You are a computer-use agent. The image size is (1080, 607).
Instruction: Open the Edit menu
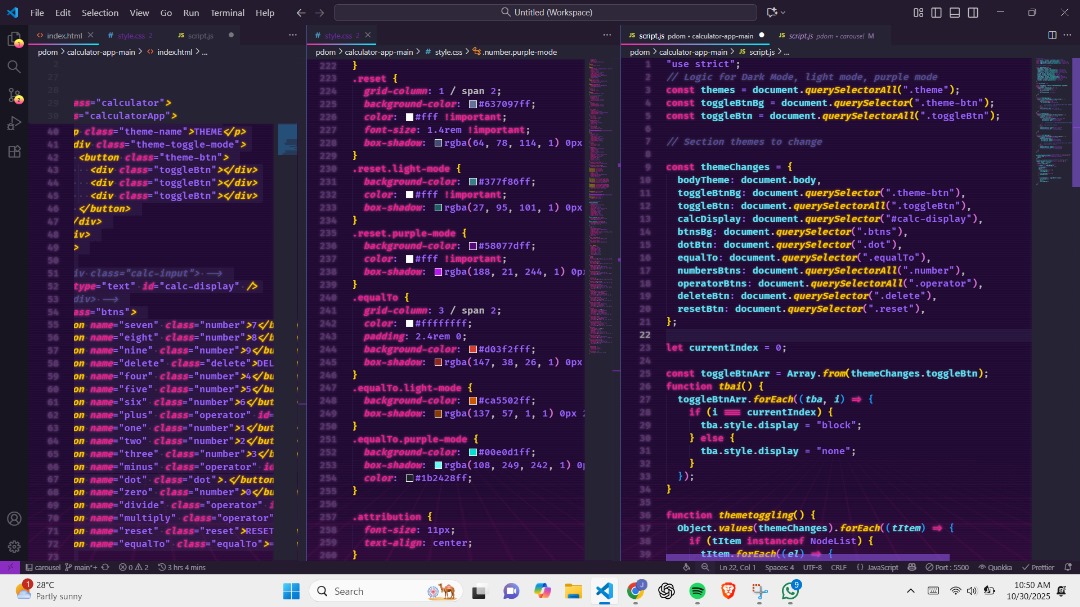click(x=63, y=12)
